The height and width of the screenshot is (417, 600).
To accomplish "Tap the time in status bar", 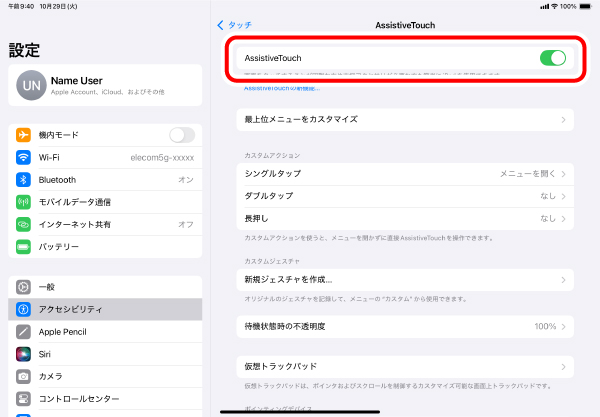I will (21, 7).
